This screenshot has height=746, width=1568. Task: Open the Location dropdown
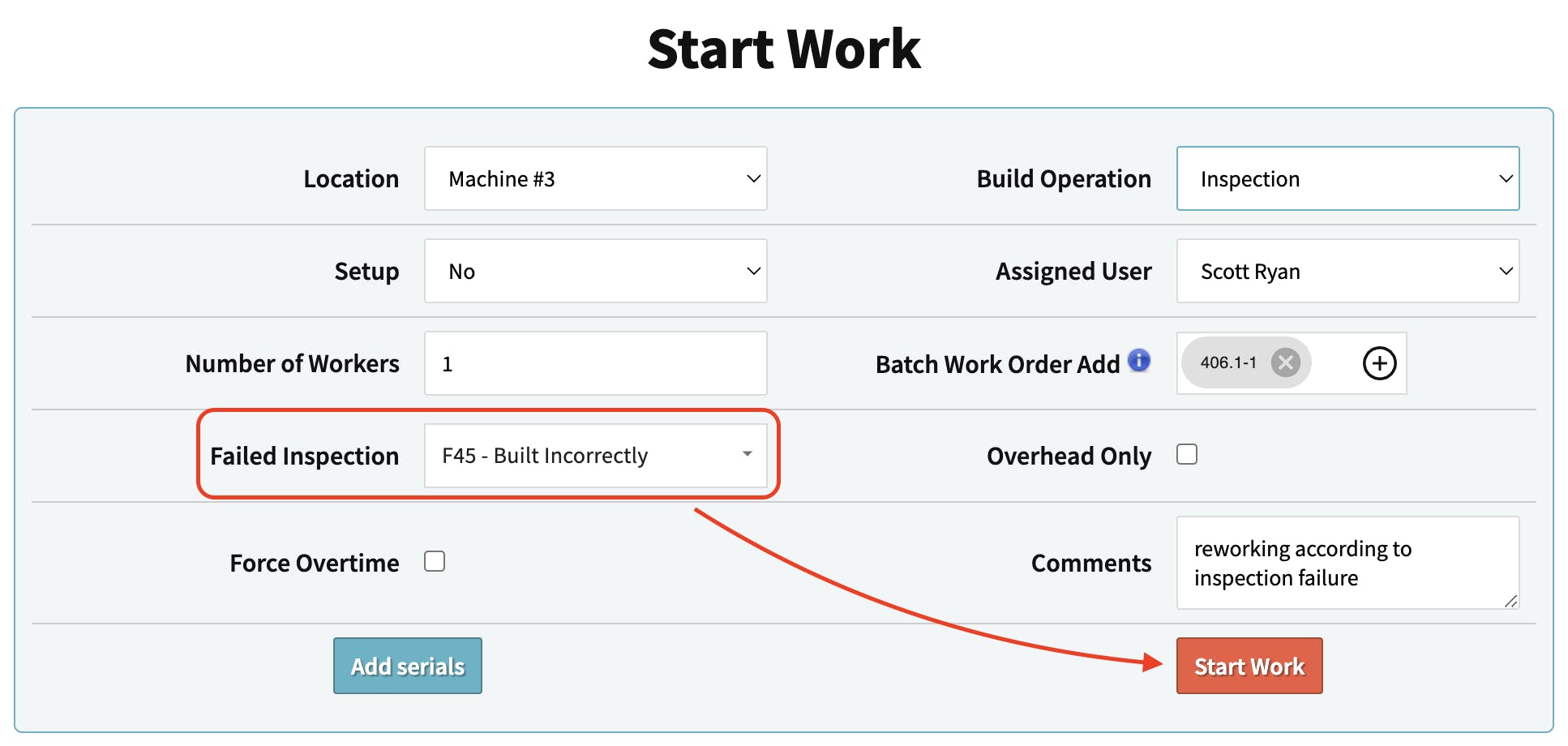click(595, 178)
